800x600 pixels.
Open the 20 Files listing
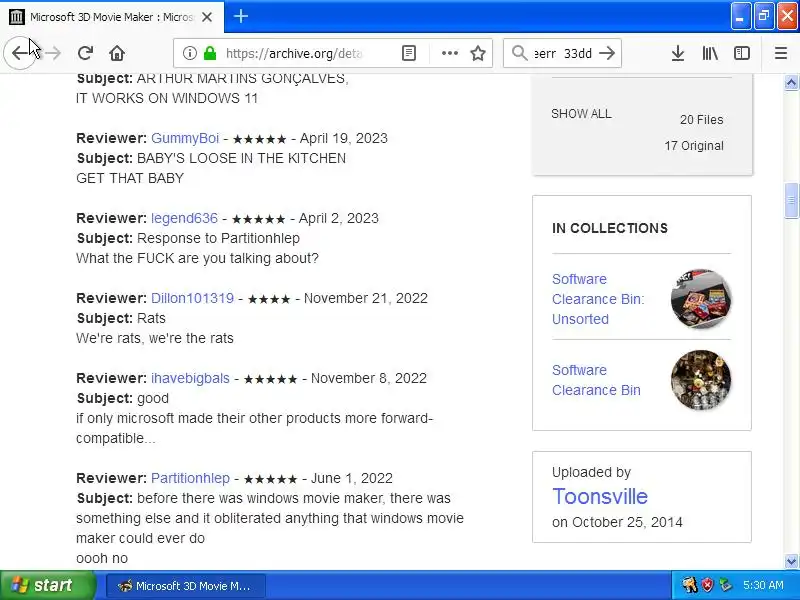(x=702, y=120)
